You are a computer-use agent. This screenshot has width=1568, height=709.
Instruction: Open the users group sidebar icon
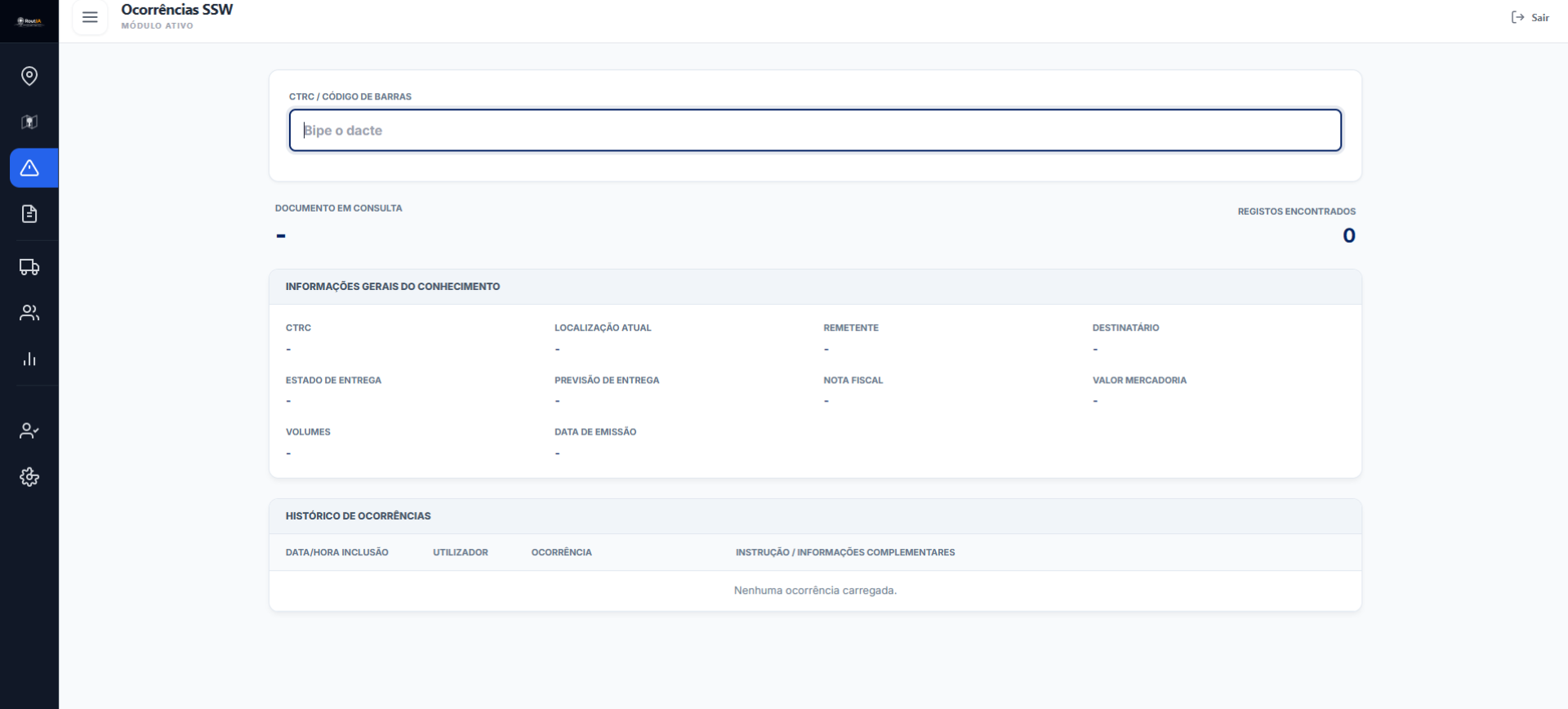[29, 313]
